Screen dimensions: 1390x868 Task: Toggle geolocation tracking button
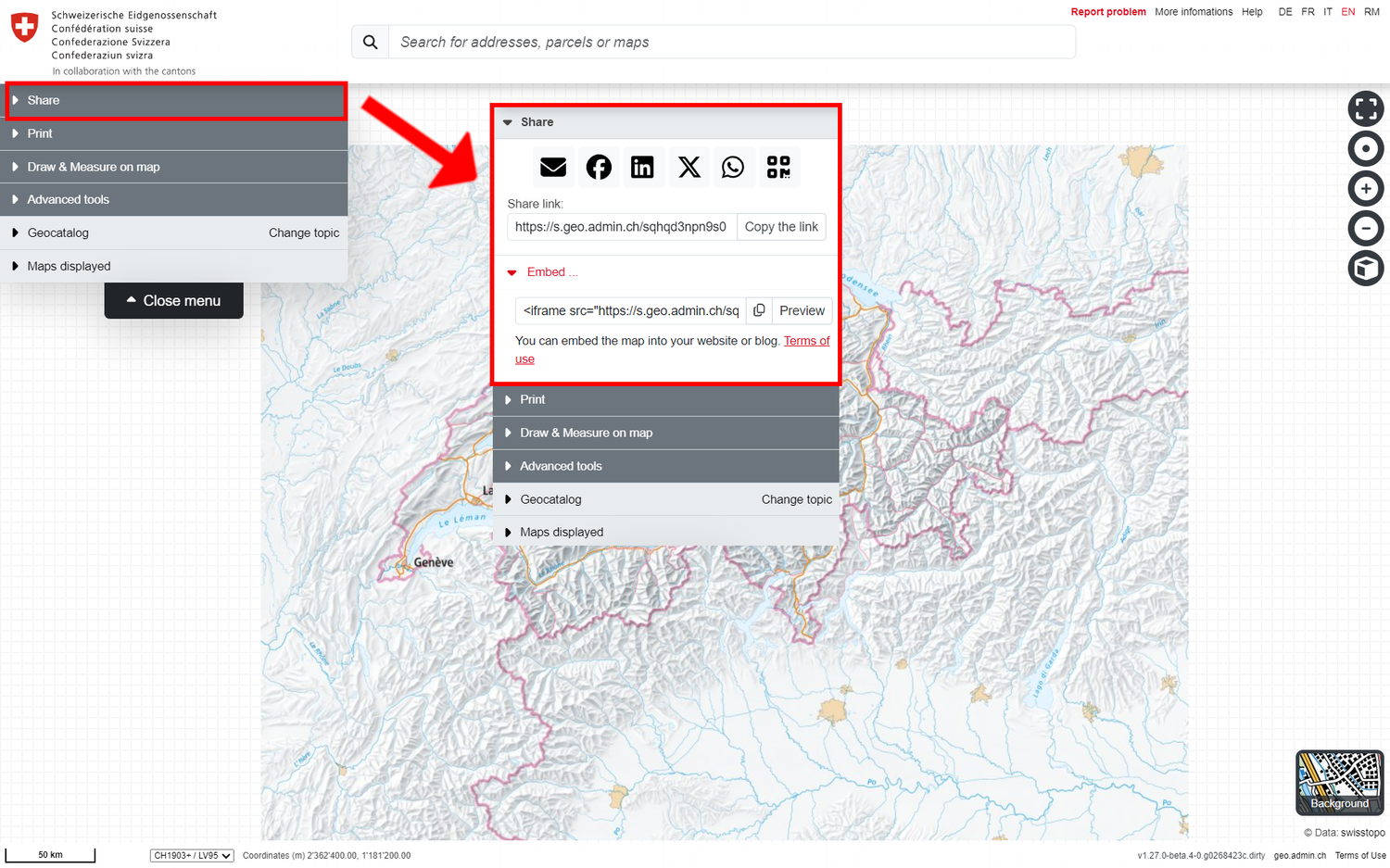point(1365,149)
